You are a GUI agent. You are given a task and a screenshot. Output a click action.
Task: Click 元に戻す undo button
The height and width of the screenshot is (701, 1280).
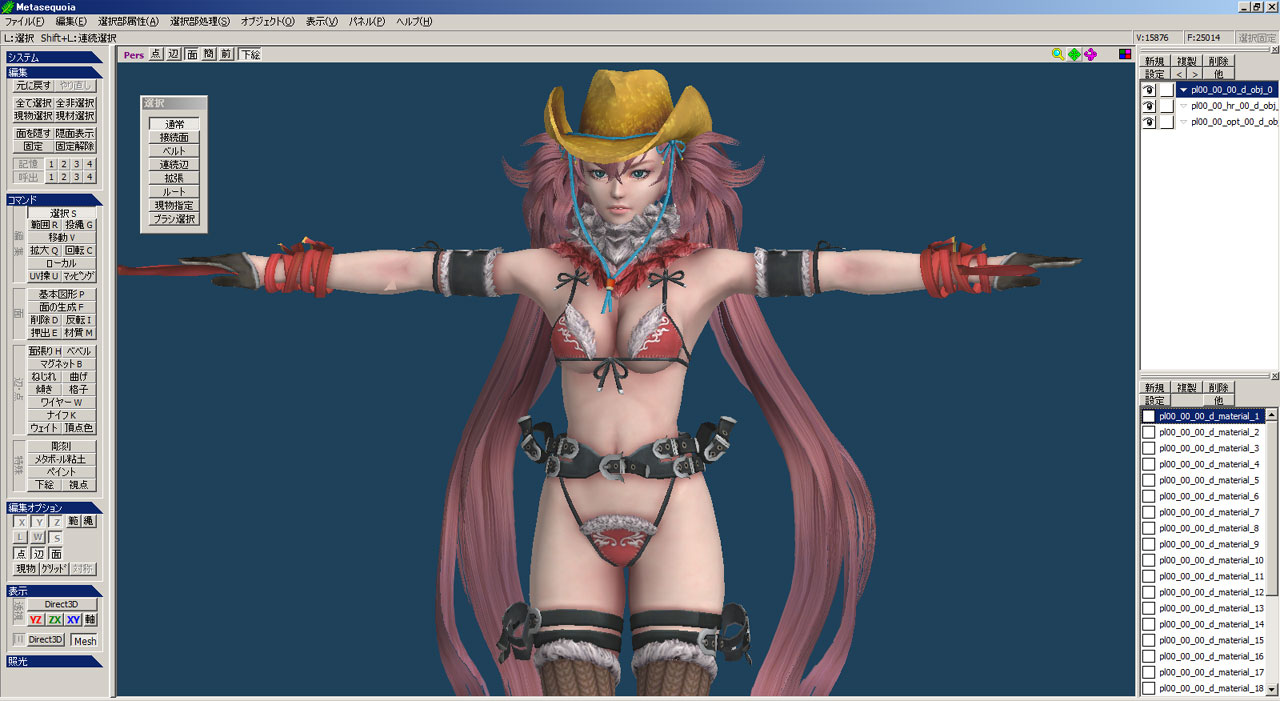(x=33, y=86)
